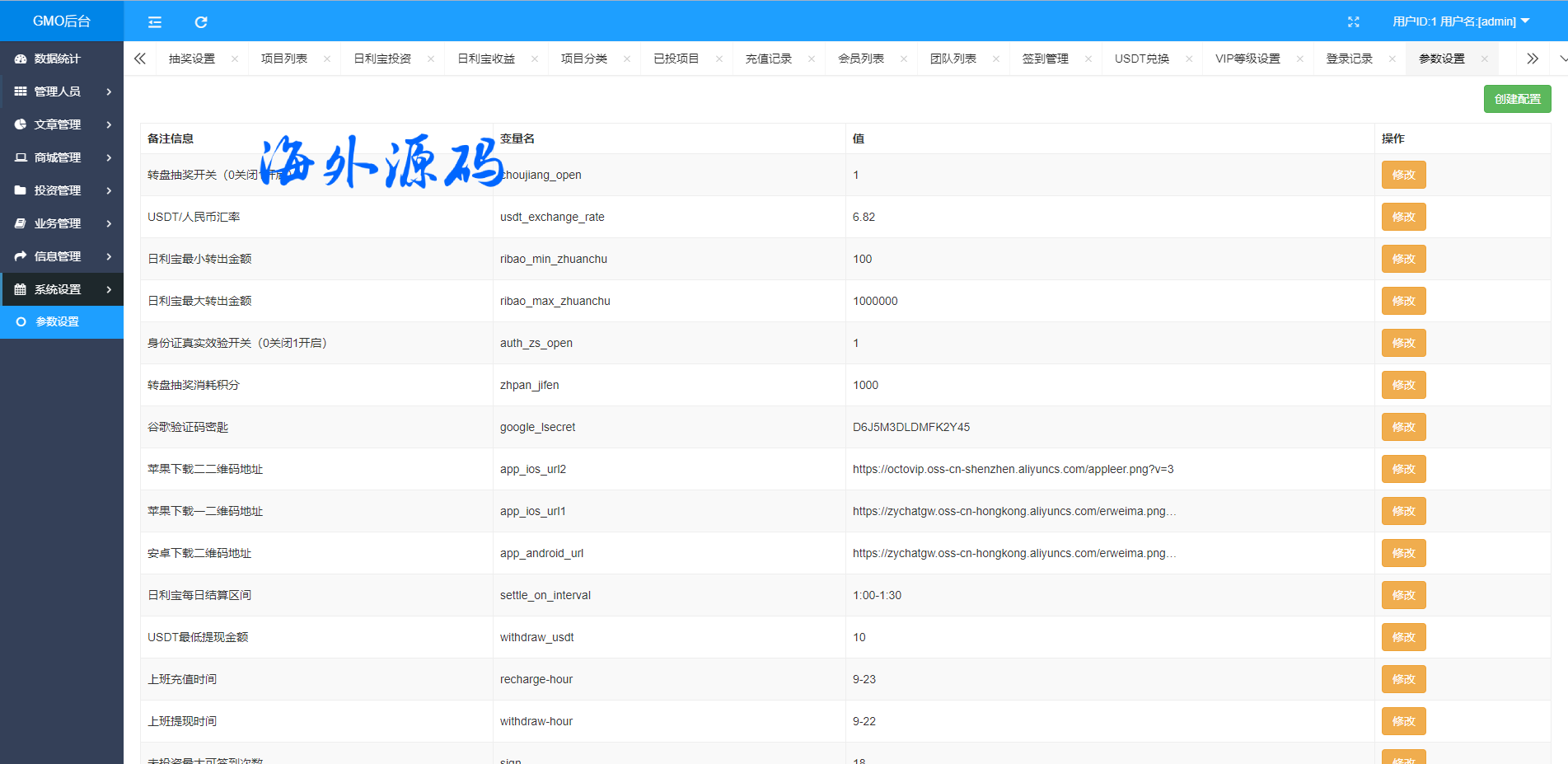Click the GMO后台 logo title

point(62,21)
